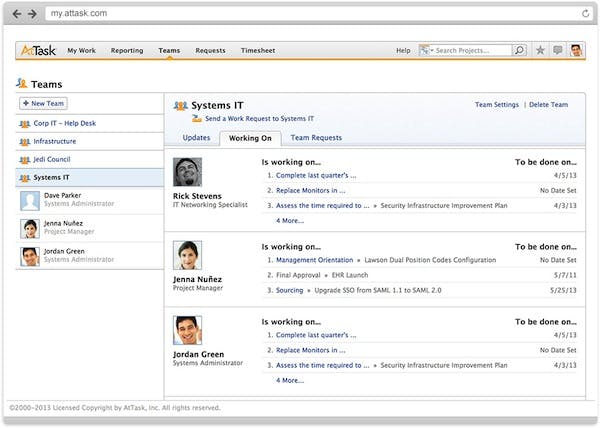Select Jedi Council team in sidebar

click(52, 159)
